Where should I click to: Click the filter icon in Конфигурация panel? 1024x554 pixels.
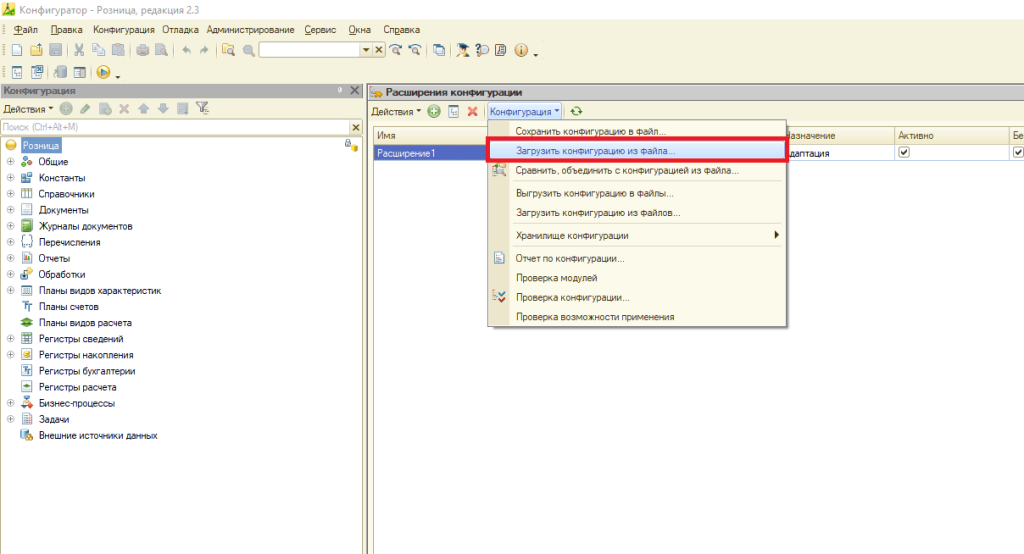[x=202, y=108]
